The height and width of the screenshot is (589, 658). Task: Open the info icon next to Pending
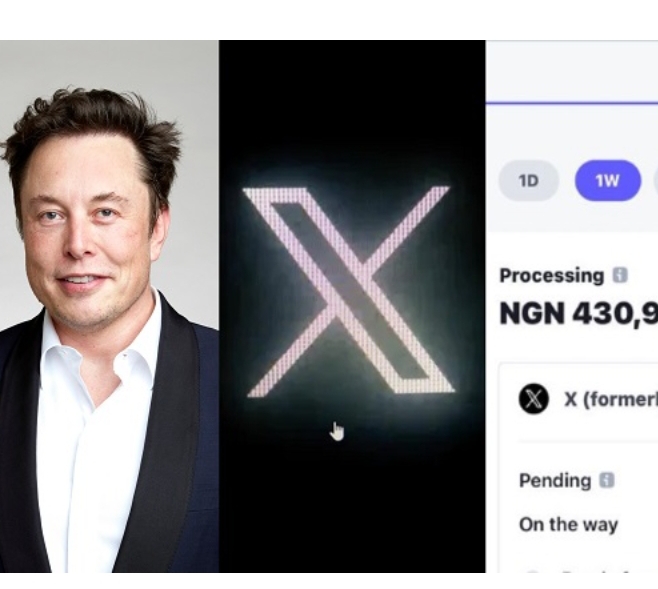pyautogui.click(x=607, y=480)
